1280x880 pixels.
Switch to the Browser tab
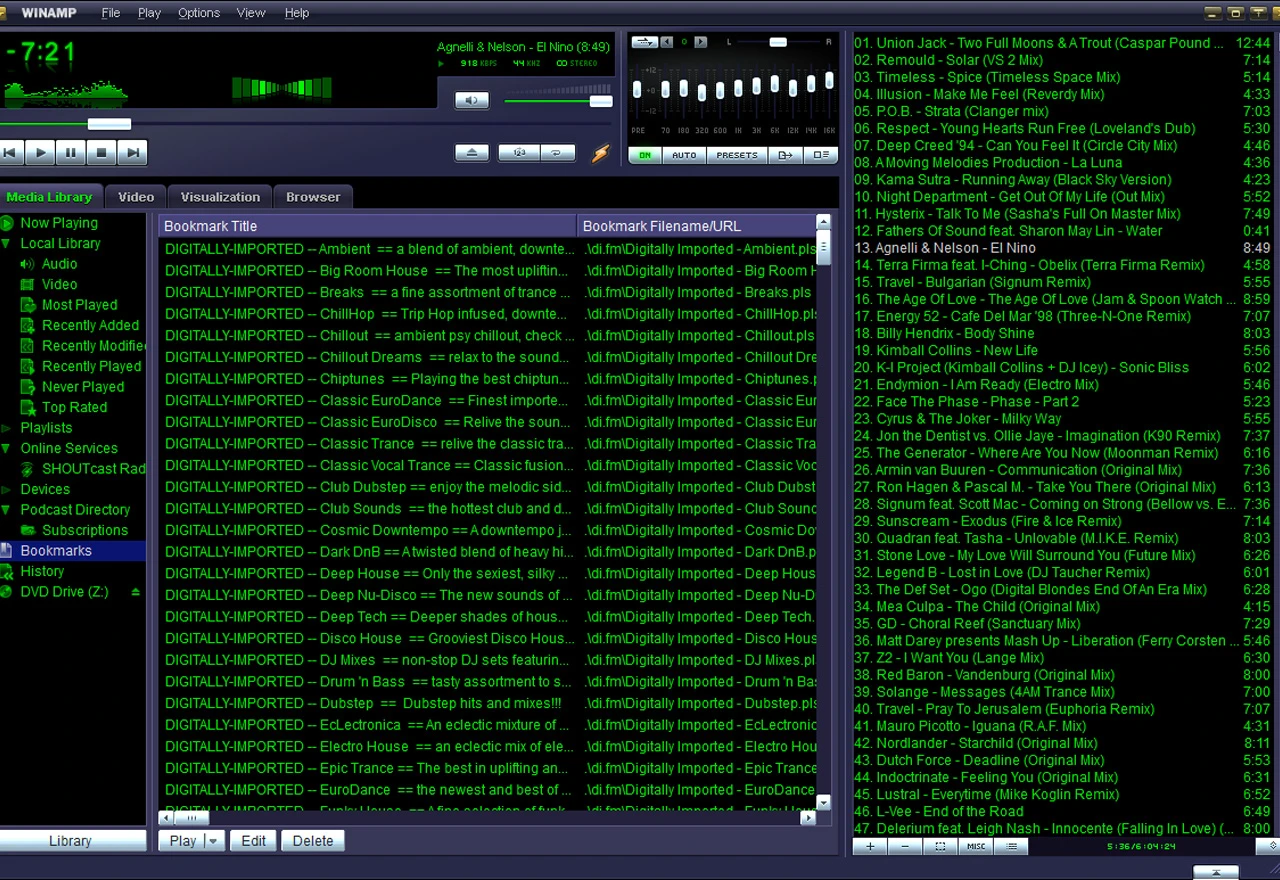(313, 197)
